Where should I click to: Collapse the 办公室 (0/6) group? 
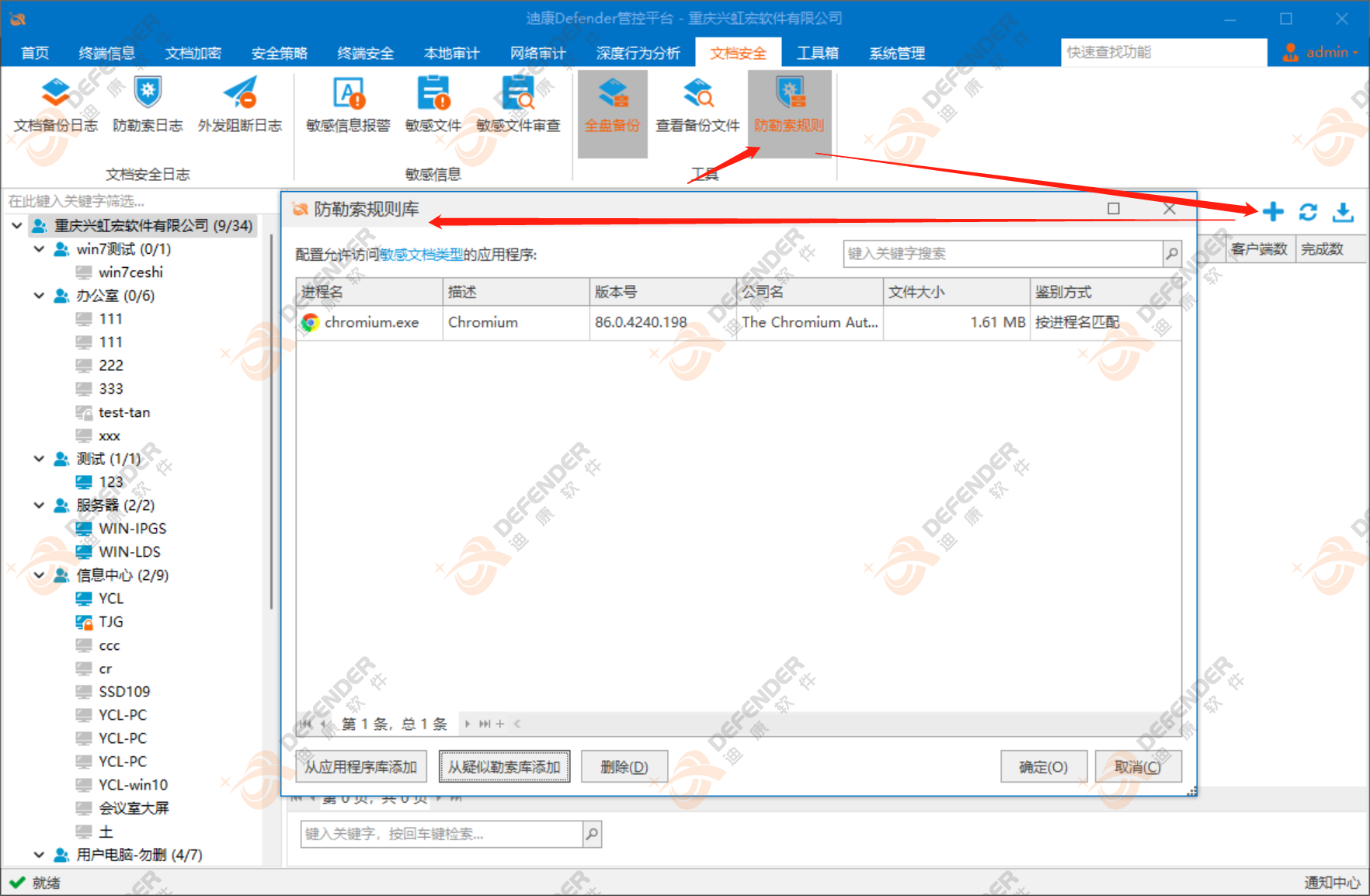[x=39, y=296]
